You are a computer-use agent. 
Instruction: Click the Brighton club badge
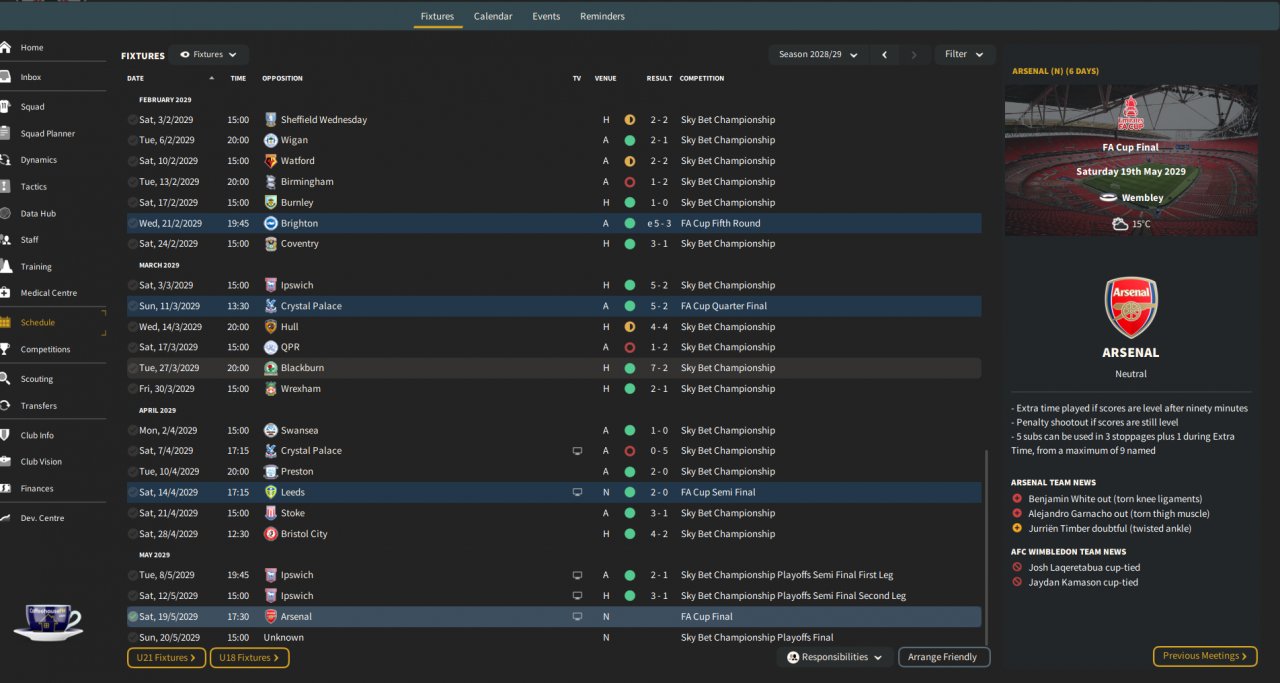270,223
